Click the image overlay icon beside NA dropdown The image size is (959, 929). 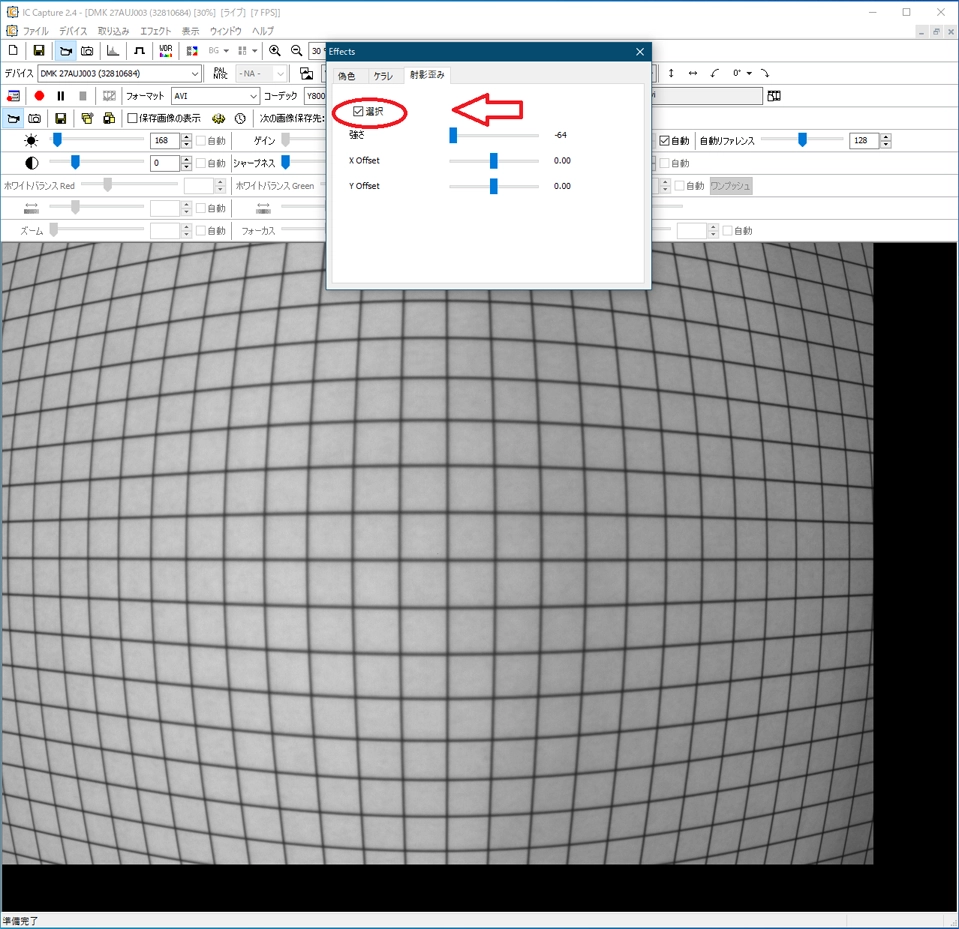306,73
